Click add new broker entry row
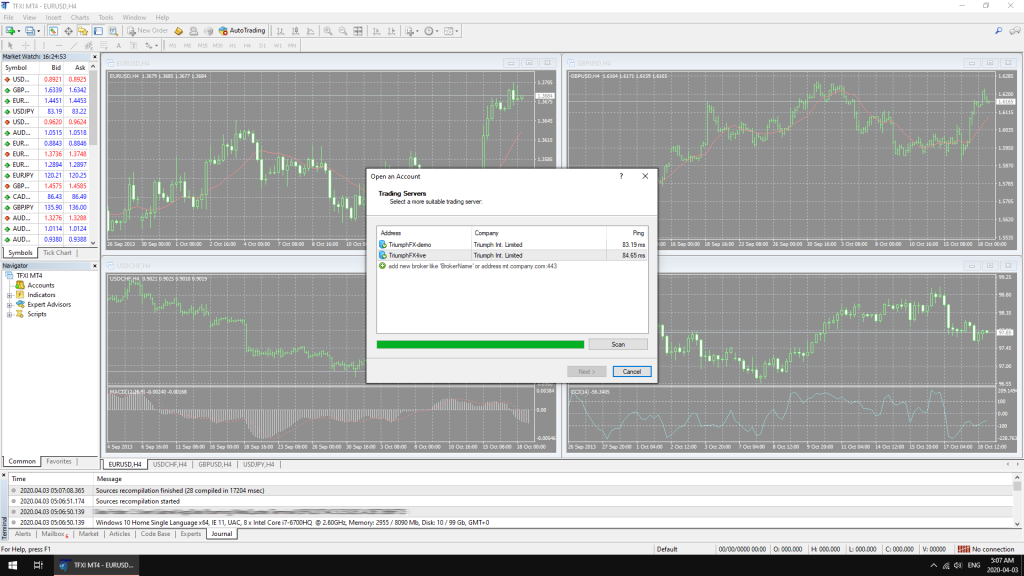Screen dimensions: 1024x576 [x=512, y=266]
